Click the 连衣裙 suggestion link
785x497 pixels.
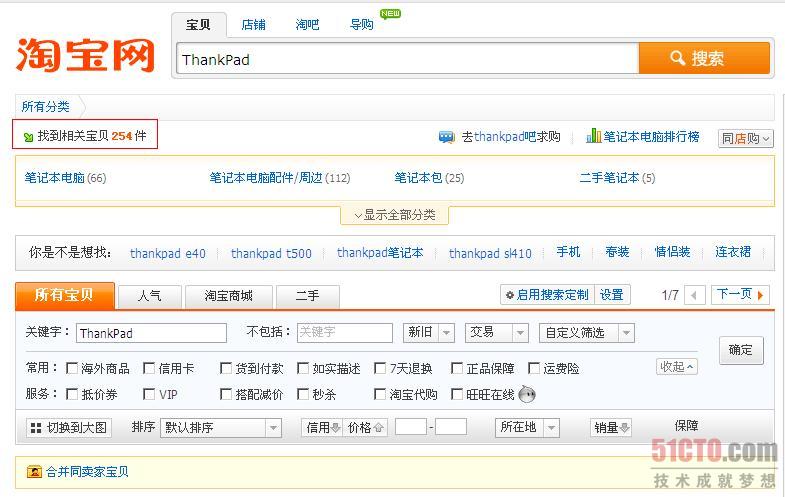(x=733, y=252)
